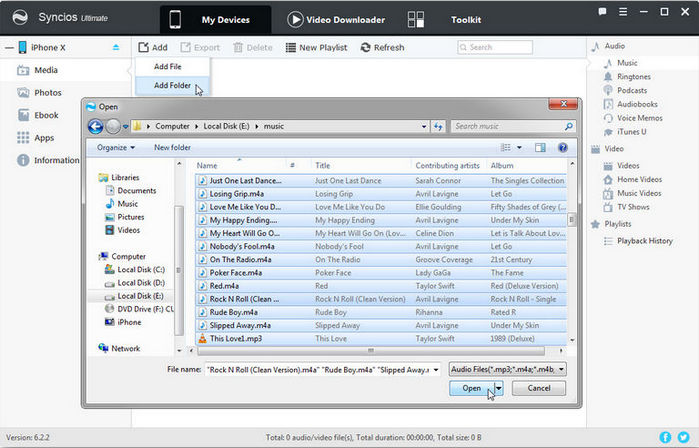This screenshot has width=699, height=448.
Task: Go back in Open dialog
Action: [95, 127]
